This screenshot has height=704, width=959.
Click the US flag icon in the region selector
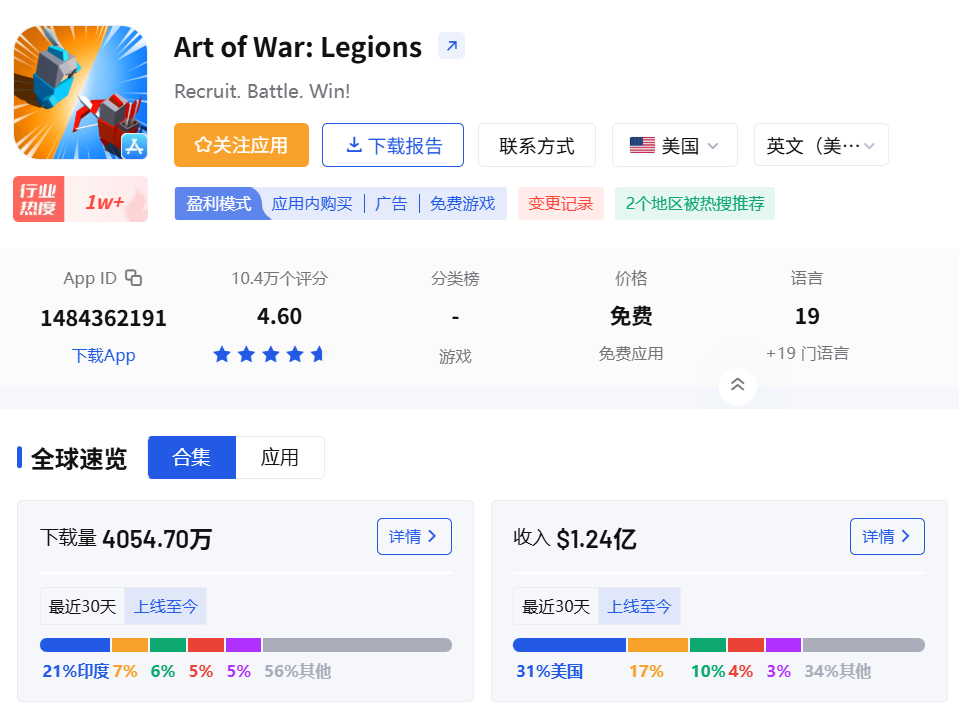coord(641,144)
